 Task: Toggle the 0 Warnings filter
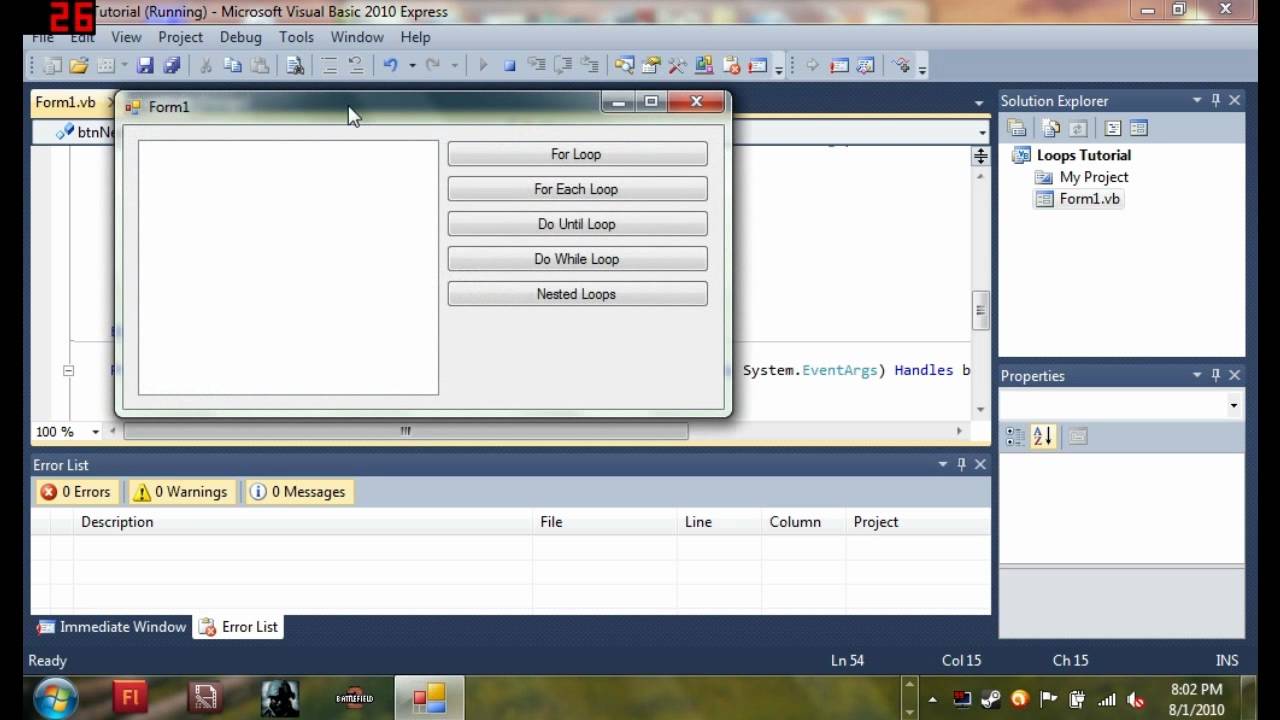[181, 492]
